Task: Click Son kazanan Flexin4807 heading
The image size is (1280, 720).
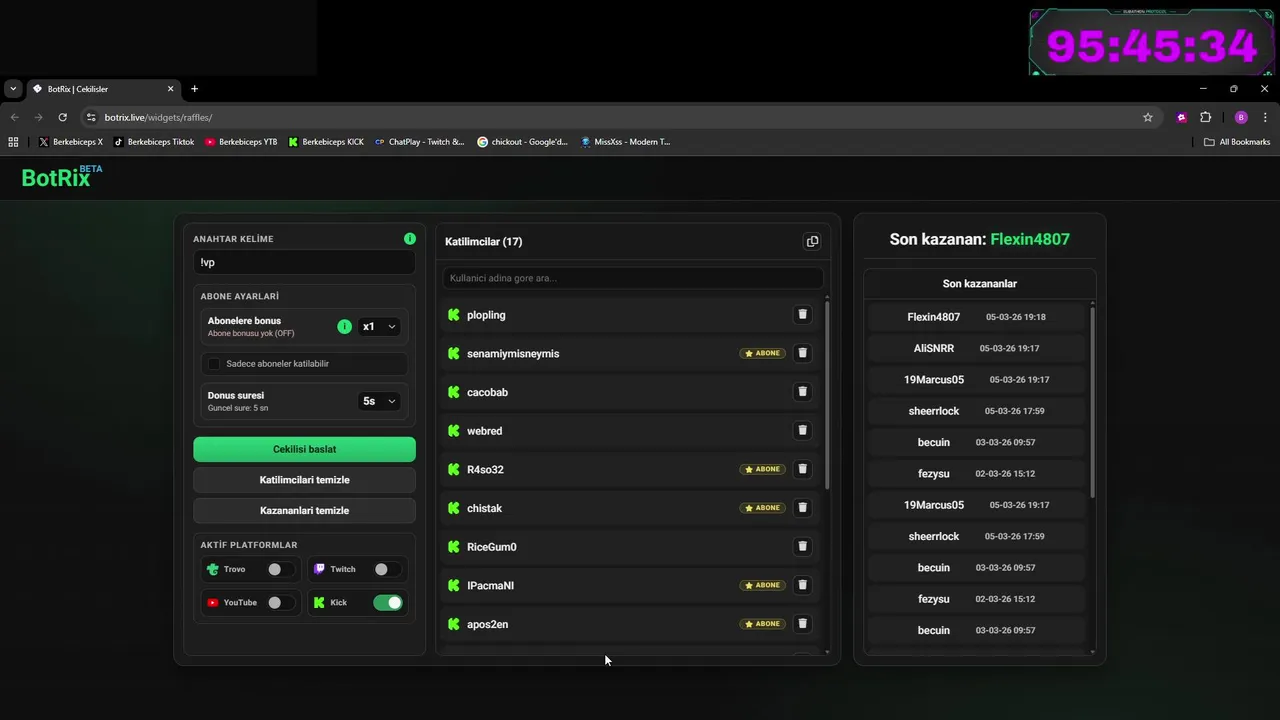Action: [x=979, y=239]
